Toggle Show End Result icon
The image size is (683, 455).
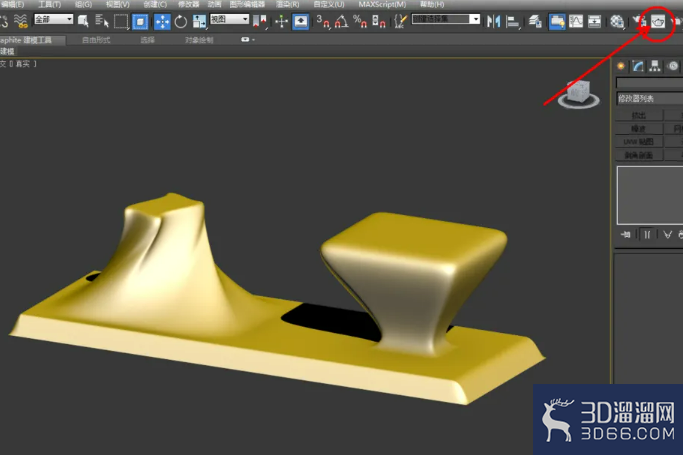(x=647, y=235)
